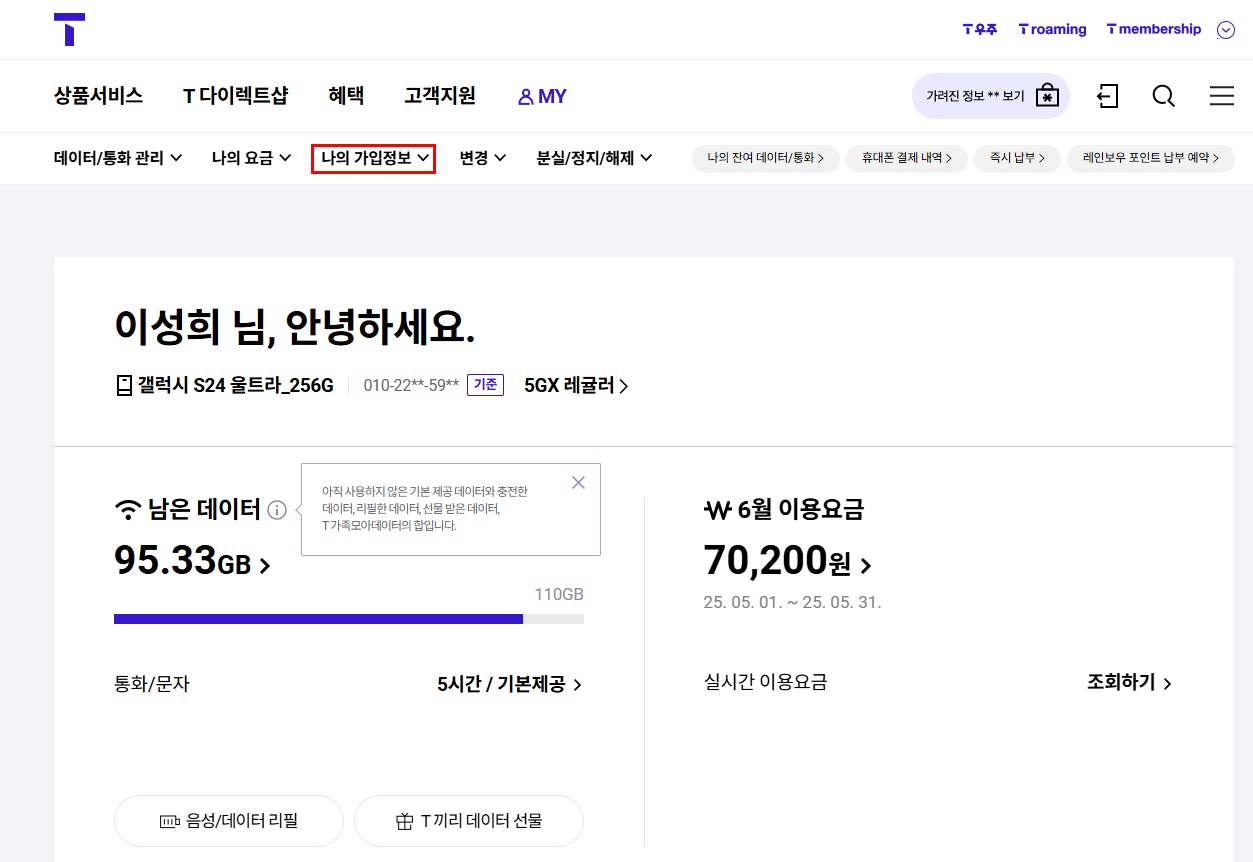Click the T logo at top left

coord(69,29)
